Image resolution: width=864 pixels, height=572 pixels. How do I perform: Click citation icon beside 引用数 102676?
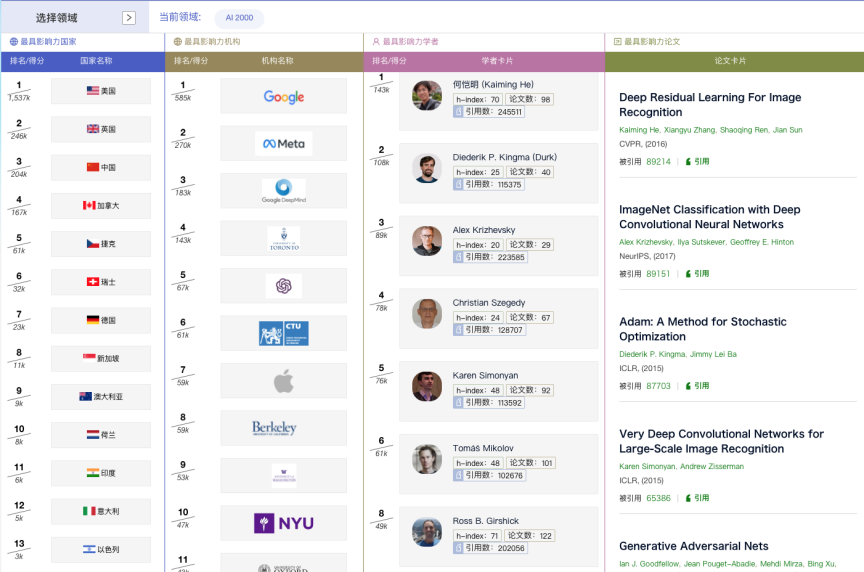tap(458, 475)
